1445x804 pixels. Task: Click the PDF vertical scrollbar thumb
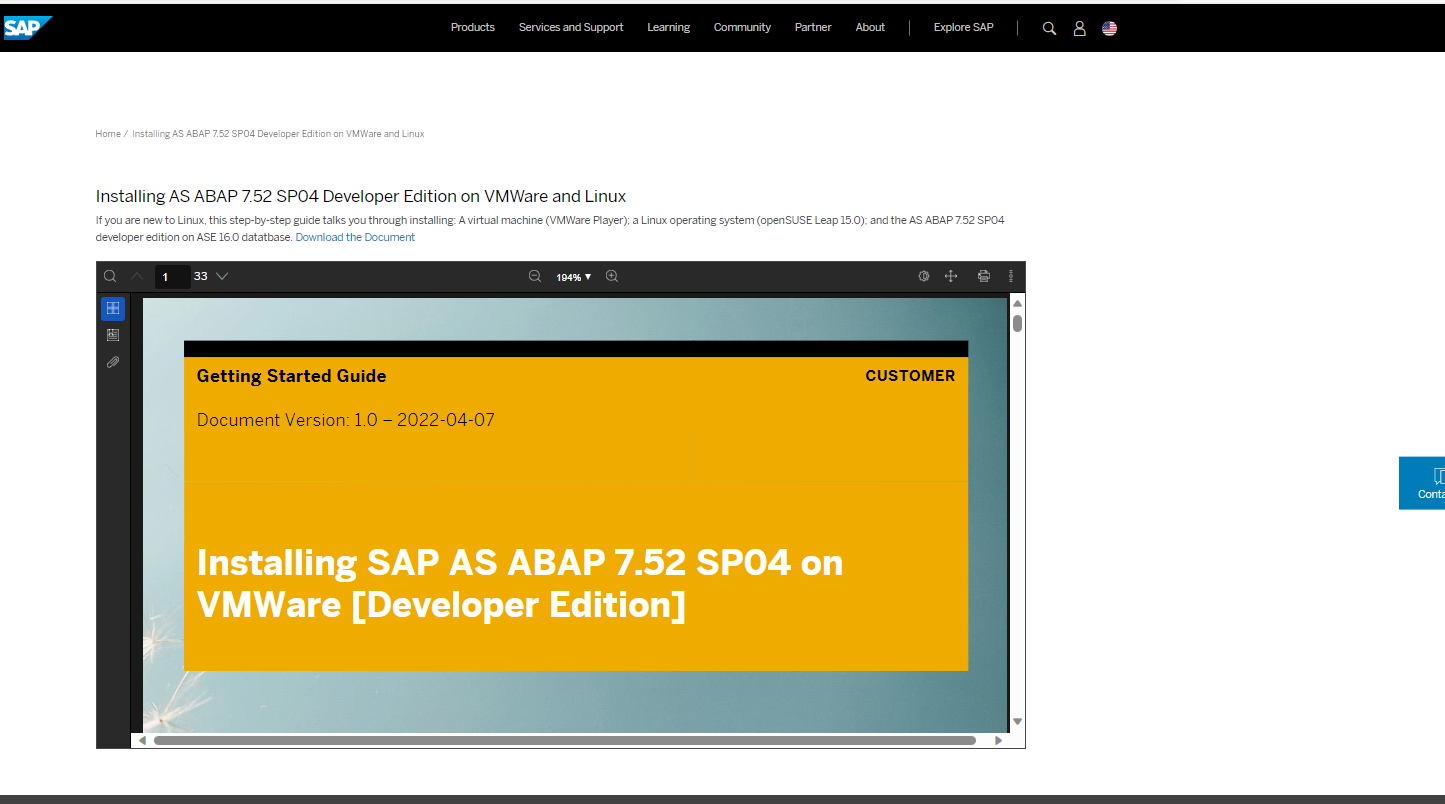coord(1017,323)
